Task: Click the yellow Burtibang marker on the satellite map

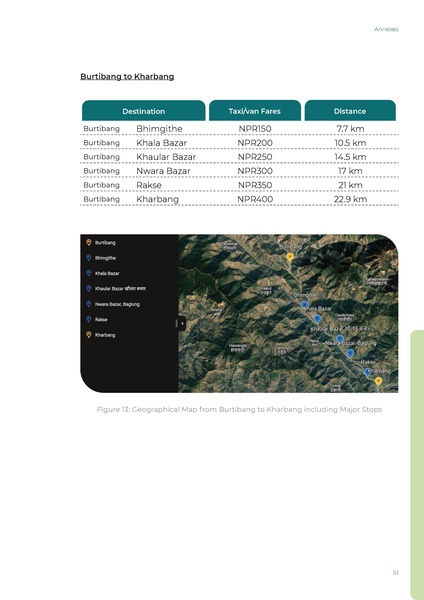Action: (290, 257)
